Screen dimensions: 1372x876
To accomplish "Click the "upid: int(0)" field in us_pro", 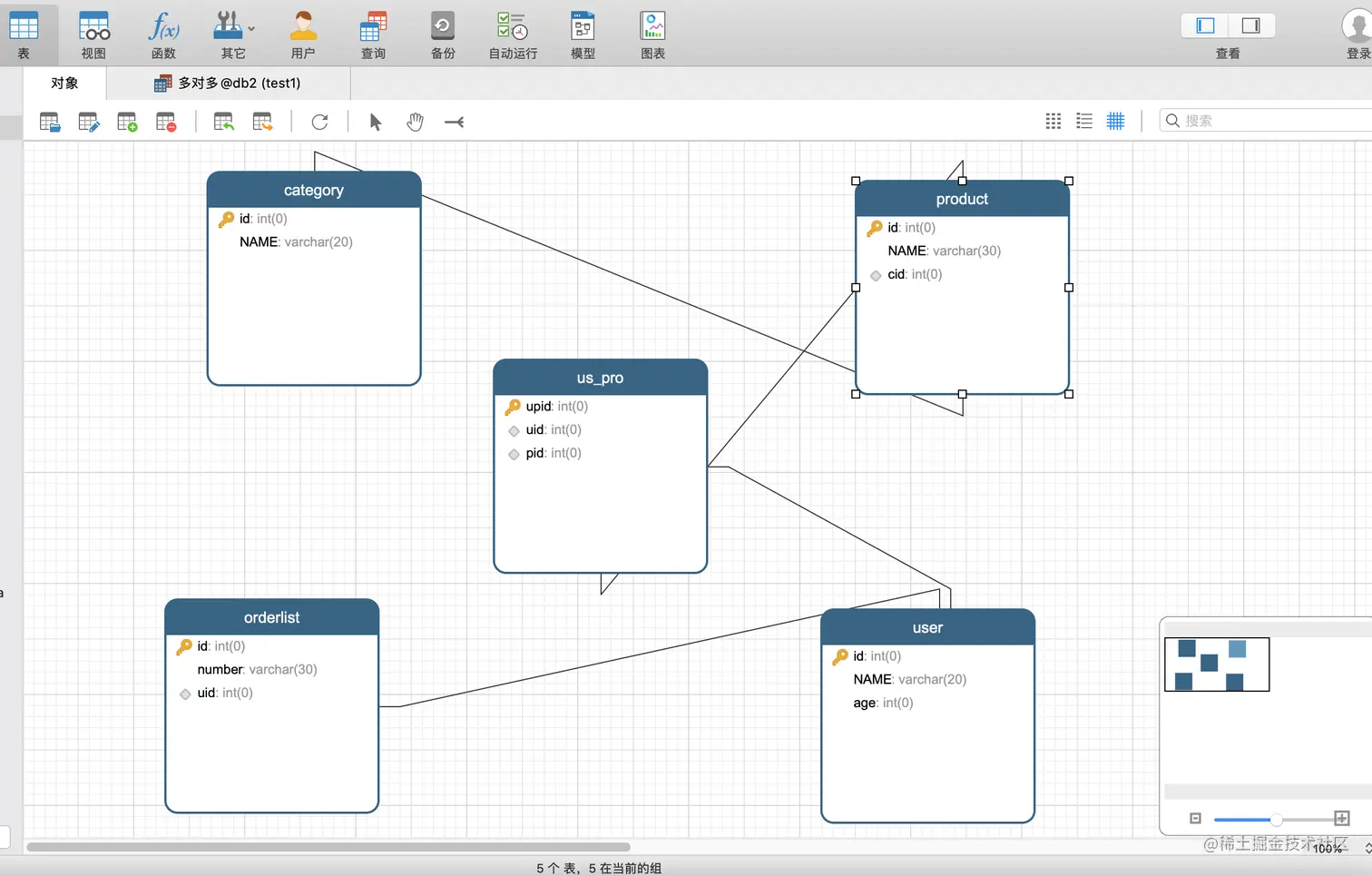I will point(556,407).
